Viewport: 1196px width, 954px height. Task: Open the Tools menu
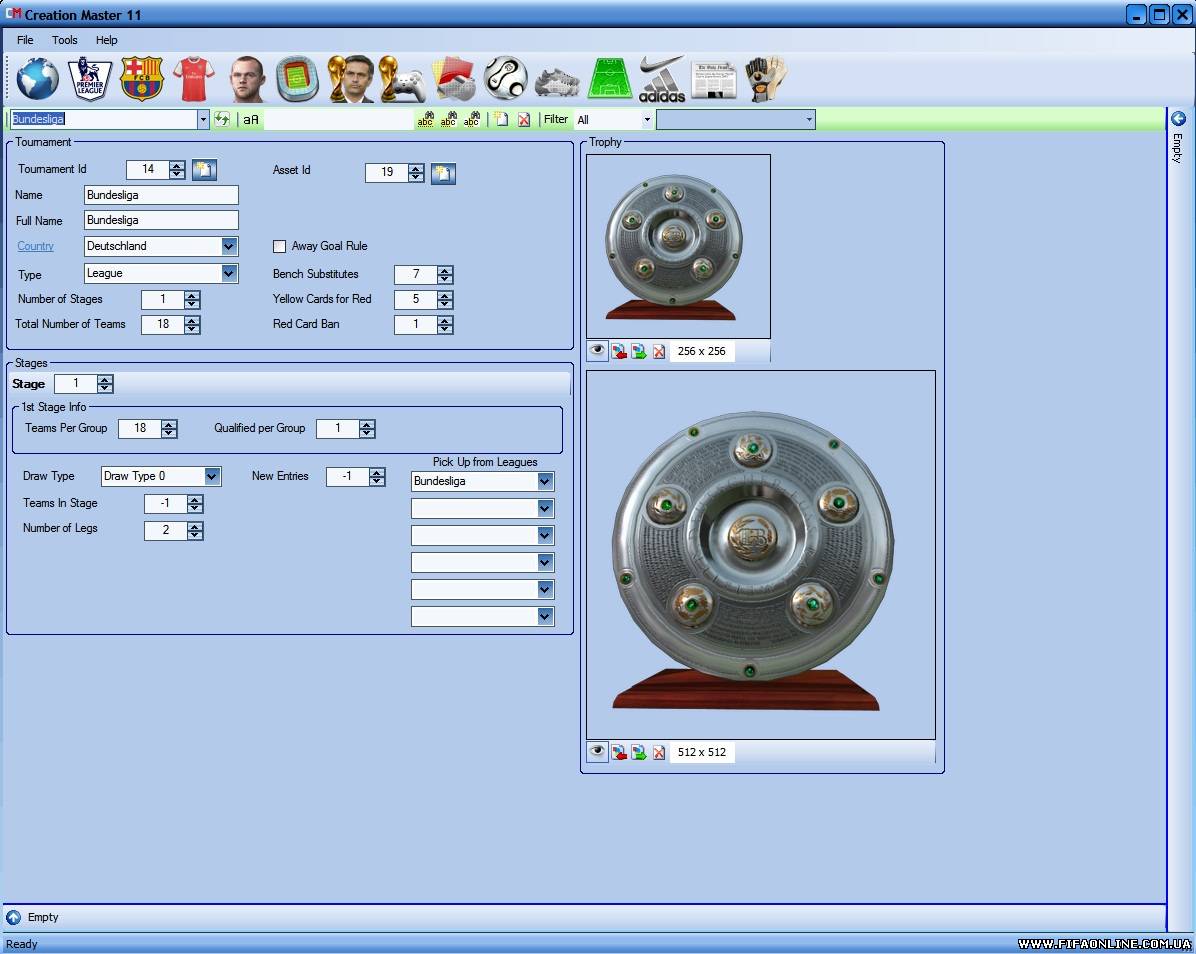[x=65, y=40]
